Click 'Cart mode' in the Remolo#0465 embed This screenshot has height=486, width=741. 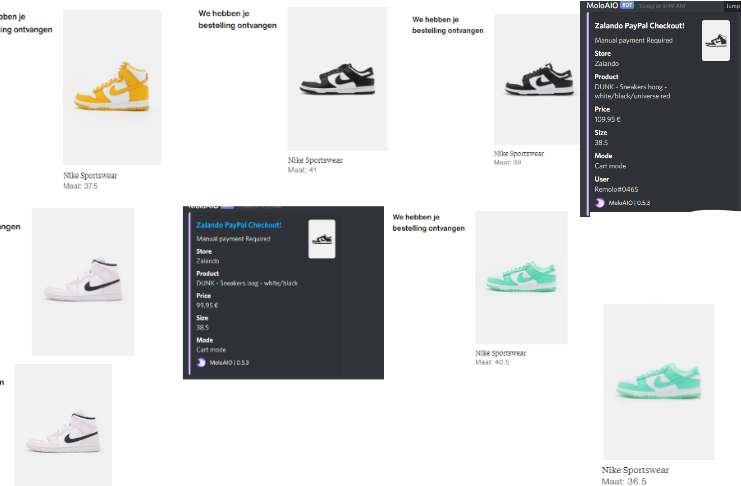point(610,166)
